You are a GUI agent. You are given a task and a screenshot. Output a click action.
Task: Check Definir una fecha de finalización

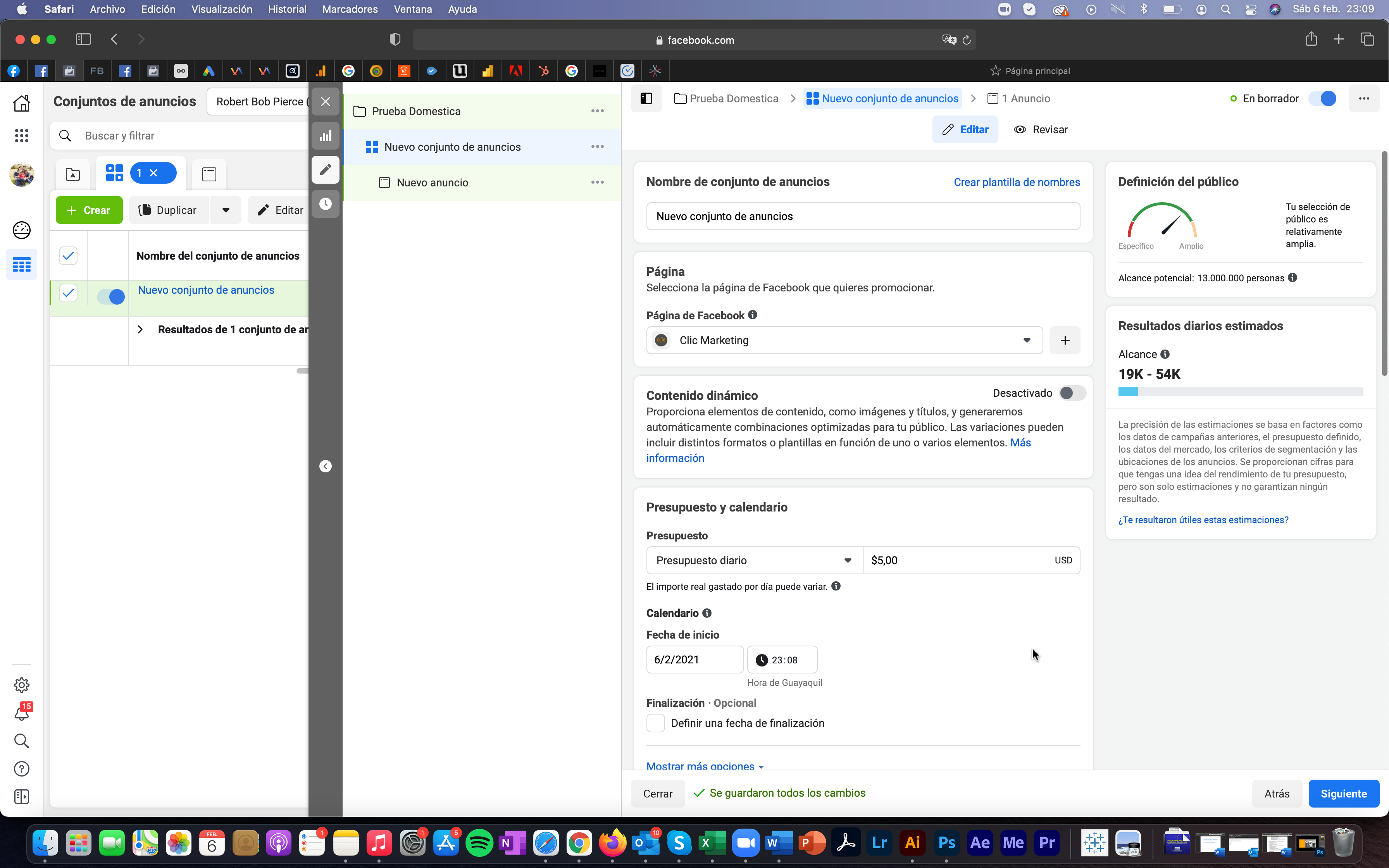pyautogui.click(x=655, y=723)
